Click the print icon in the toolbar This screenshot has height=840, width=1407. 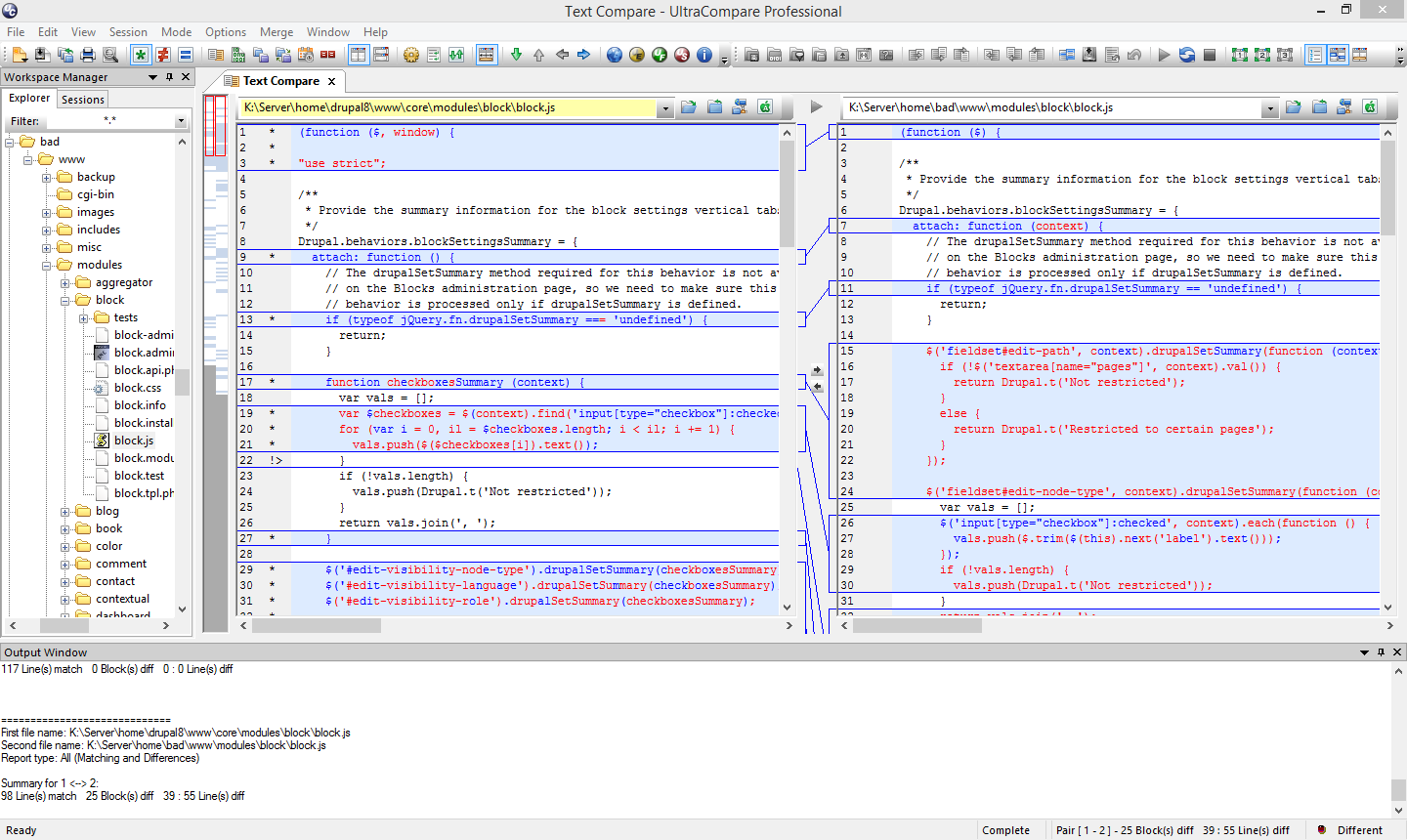88,55
